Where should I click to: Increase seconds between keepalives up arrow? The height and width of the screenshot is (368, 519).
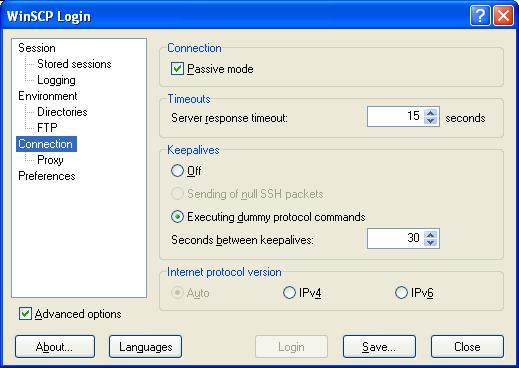pyautogui.click(x=431, y=235)
